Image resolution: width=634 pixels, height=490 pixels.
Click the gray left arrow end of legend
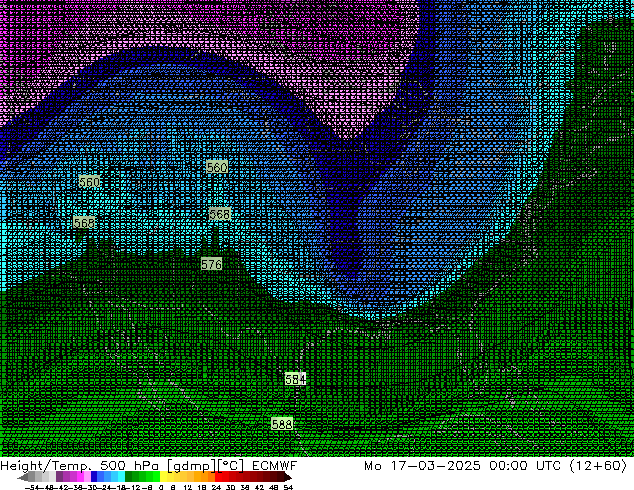[x=22, y=477]
